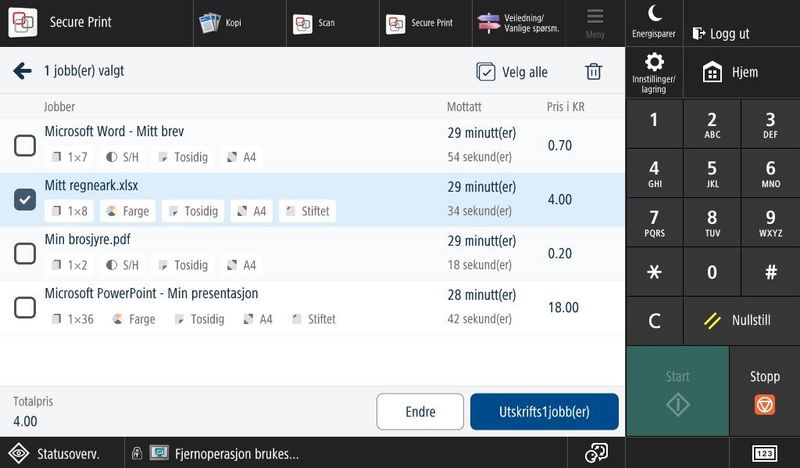The image size is (800, 468).
Task: Click Fjernoperasjon brukes... status entry
Action: tap(236, 453)
